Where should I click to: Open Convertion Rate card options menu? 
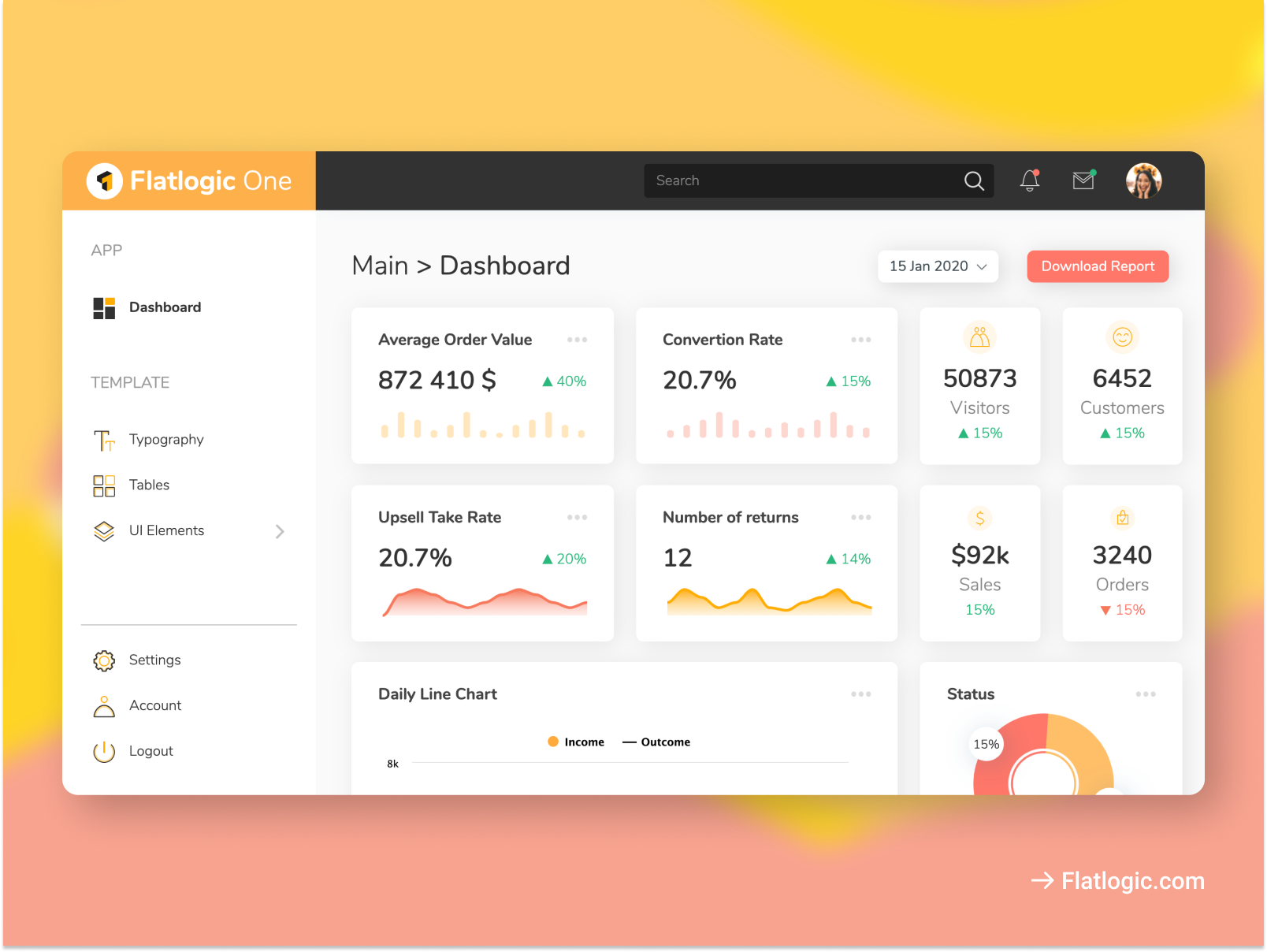point(861,340)
